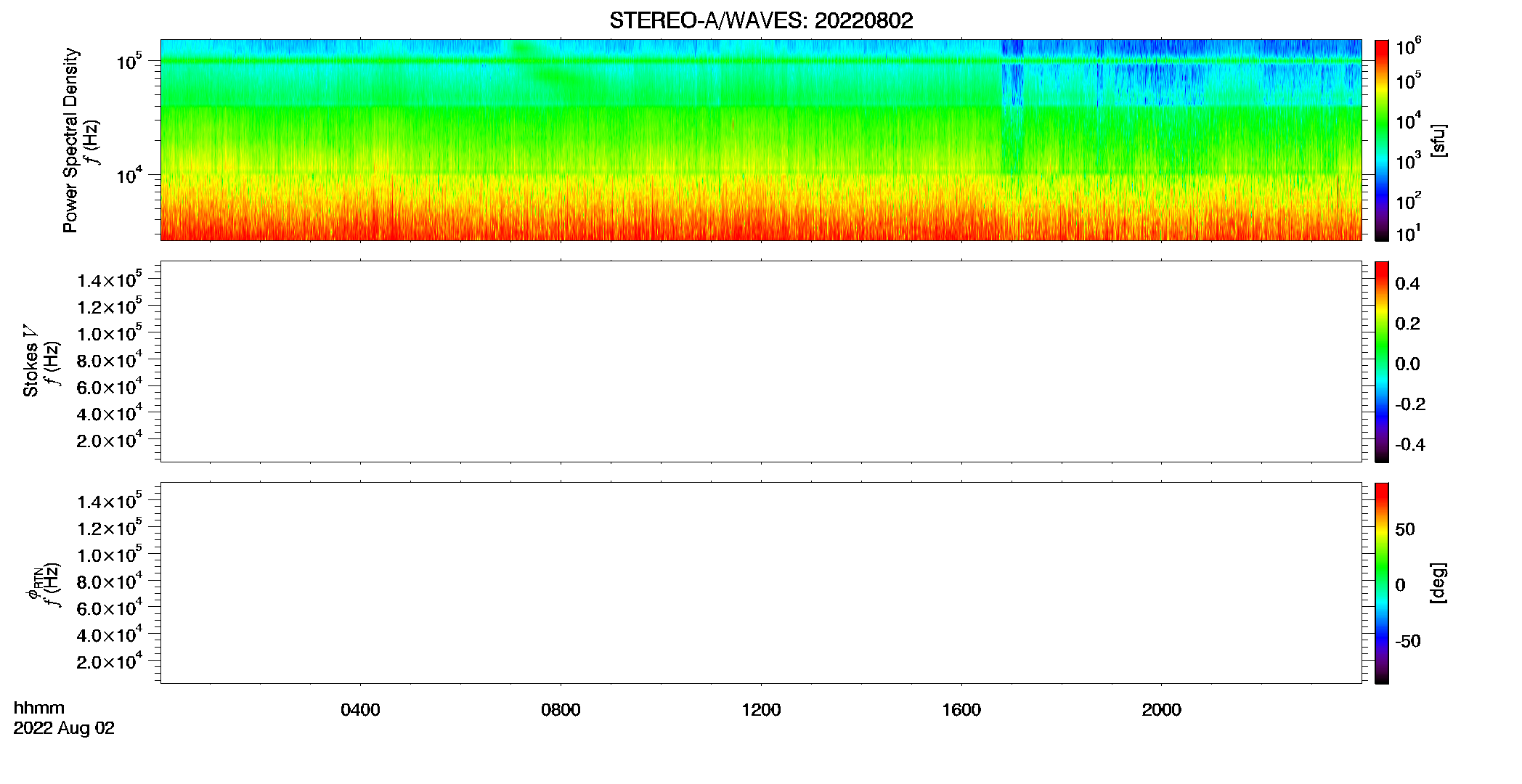Screen dimensions: 1522x784
Task: Click the Power Spectral Density axis label
Action: point(70,140)
